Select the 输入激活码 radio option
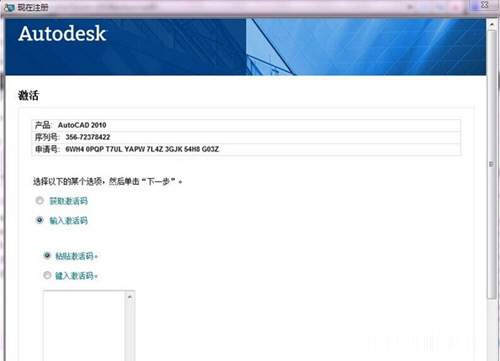The image size is (500, 361). [x=40, y=220]
